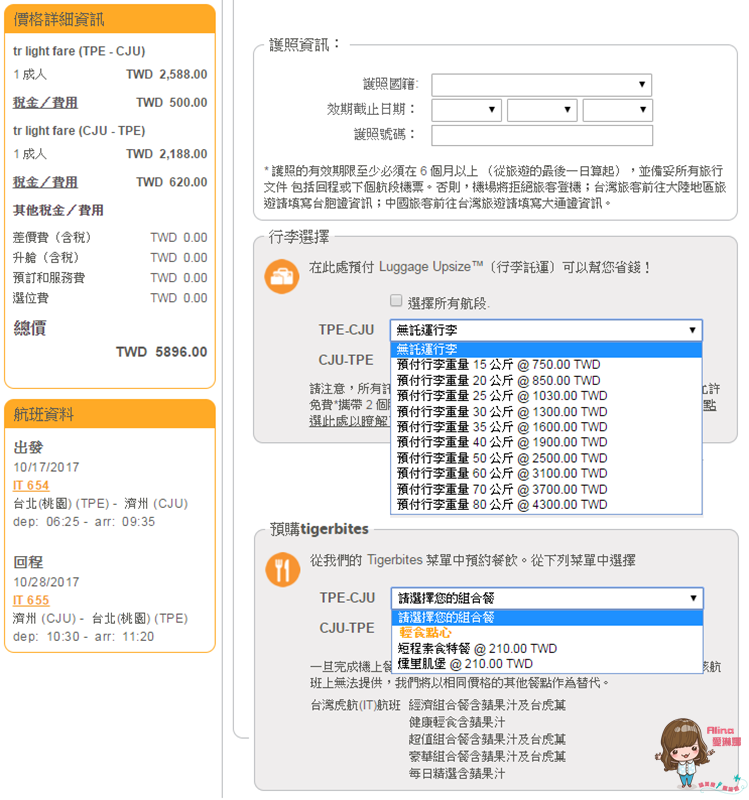This screenshot has height=800, width=749.
Task: Select 15 公斤 @ 750.00 TWD luggage option
Action: pyautogui.click(x=546, y=365)
